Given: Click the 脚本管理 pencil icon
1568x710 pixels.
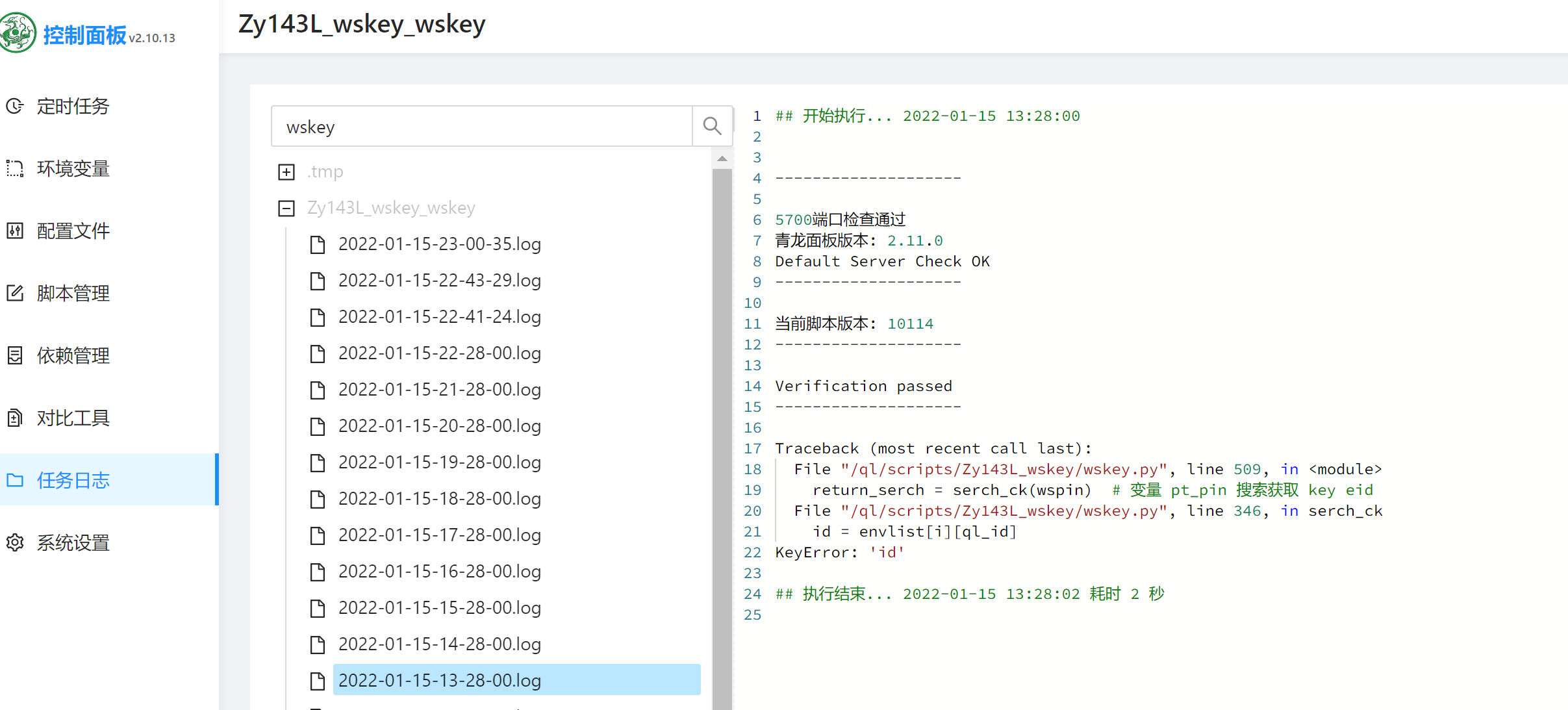Looking at the screenshot, I should click(x=15, y=293).
